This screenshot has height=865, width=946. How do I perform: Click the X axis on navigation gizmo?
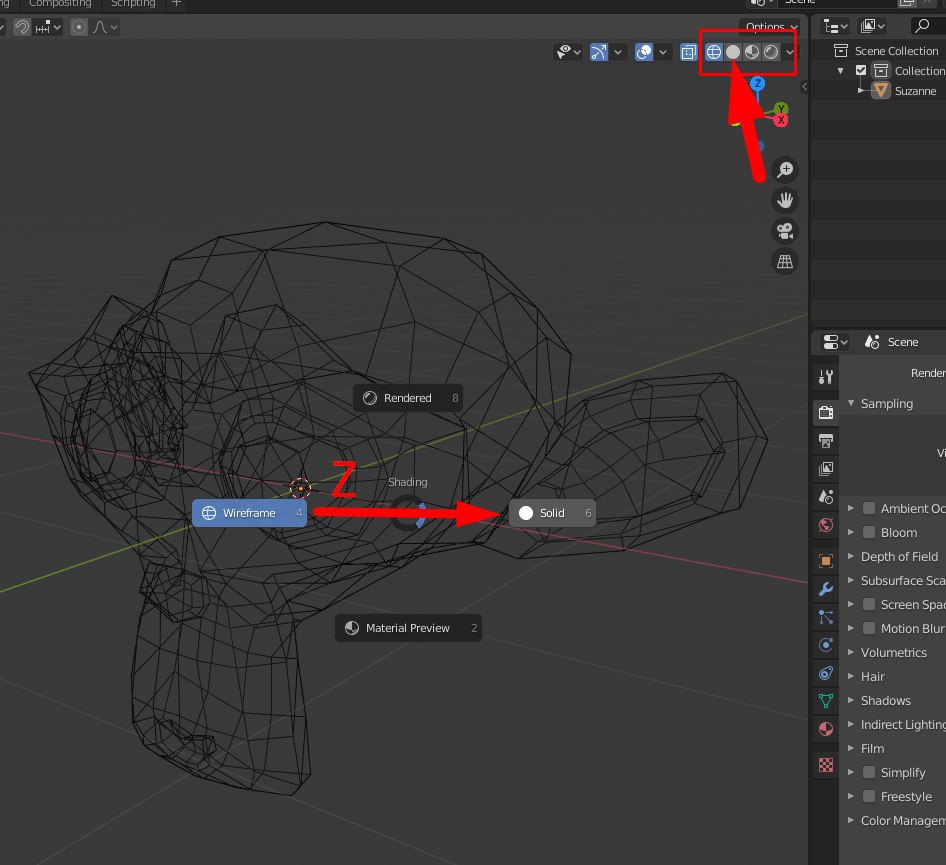coord(781,120)
